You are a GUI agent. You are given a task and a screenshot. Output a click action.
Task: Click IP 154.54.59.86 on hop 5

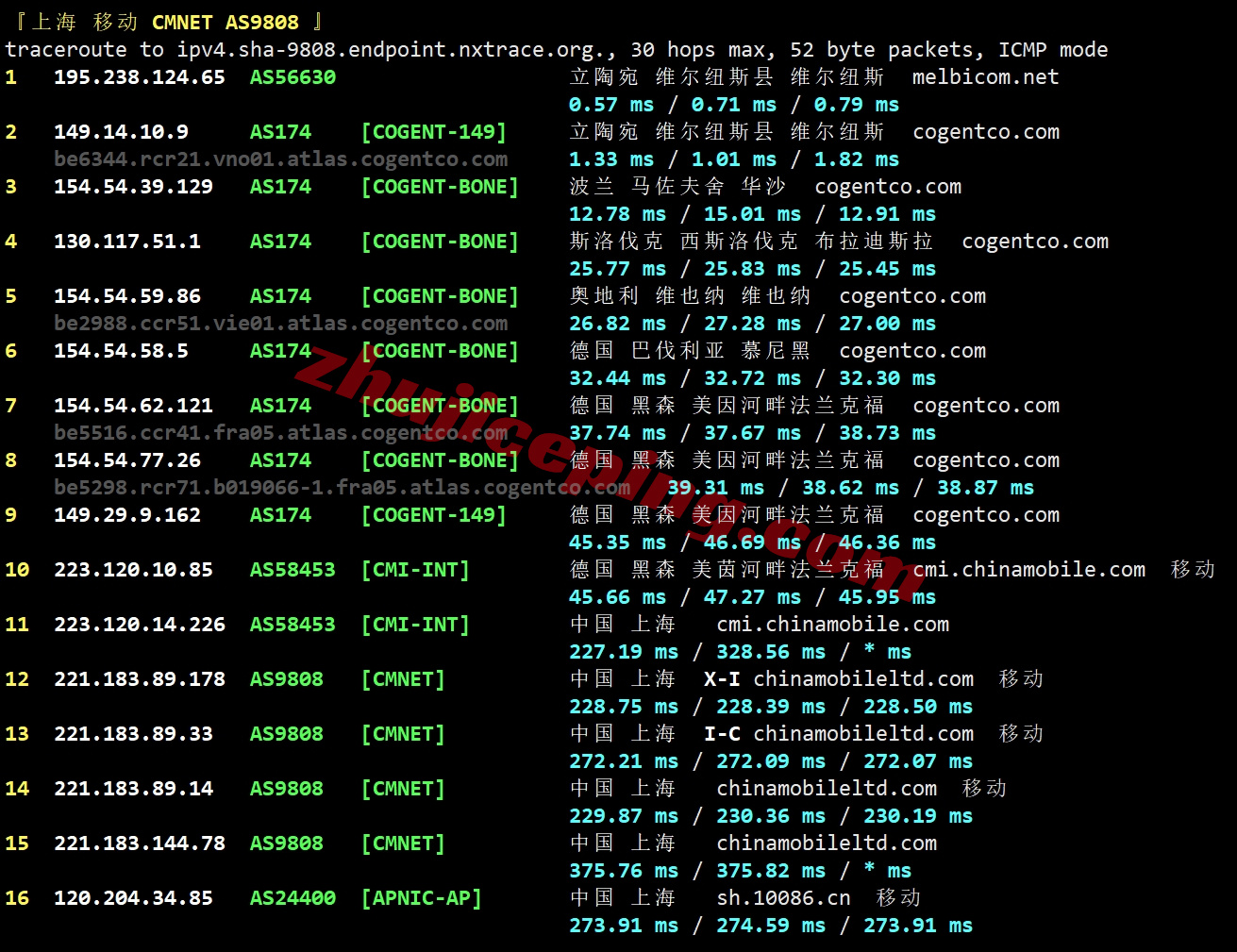(127, 296)
